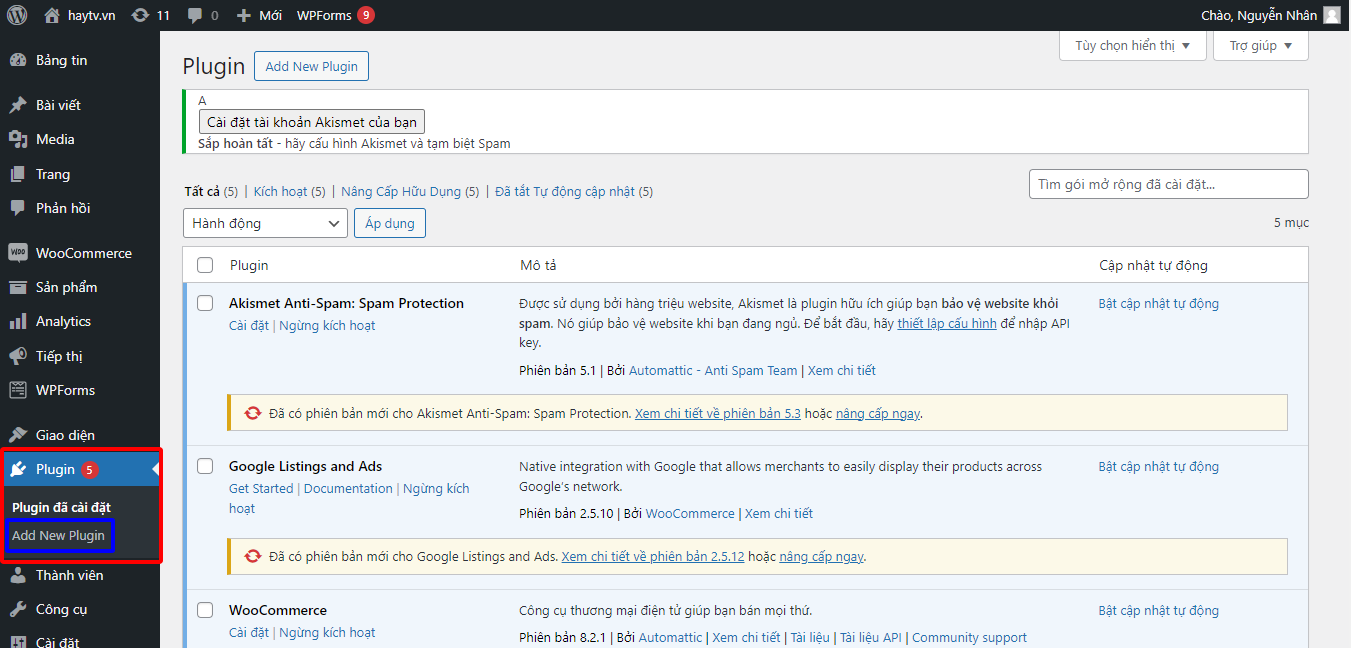Enable auto-update for WooCommerce
Image resolution: width=1351 pixels, height=648 pixels.
[x=1159, y=610]
